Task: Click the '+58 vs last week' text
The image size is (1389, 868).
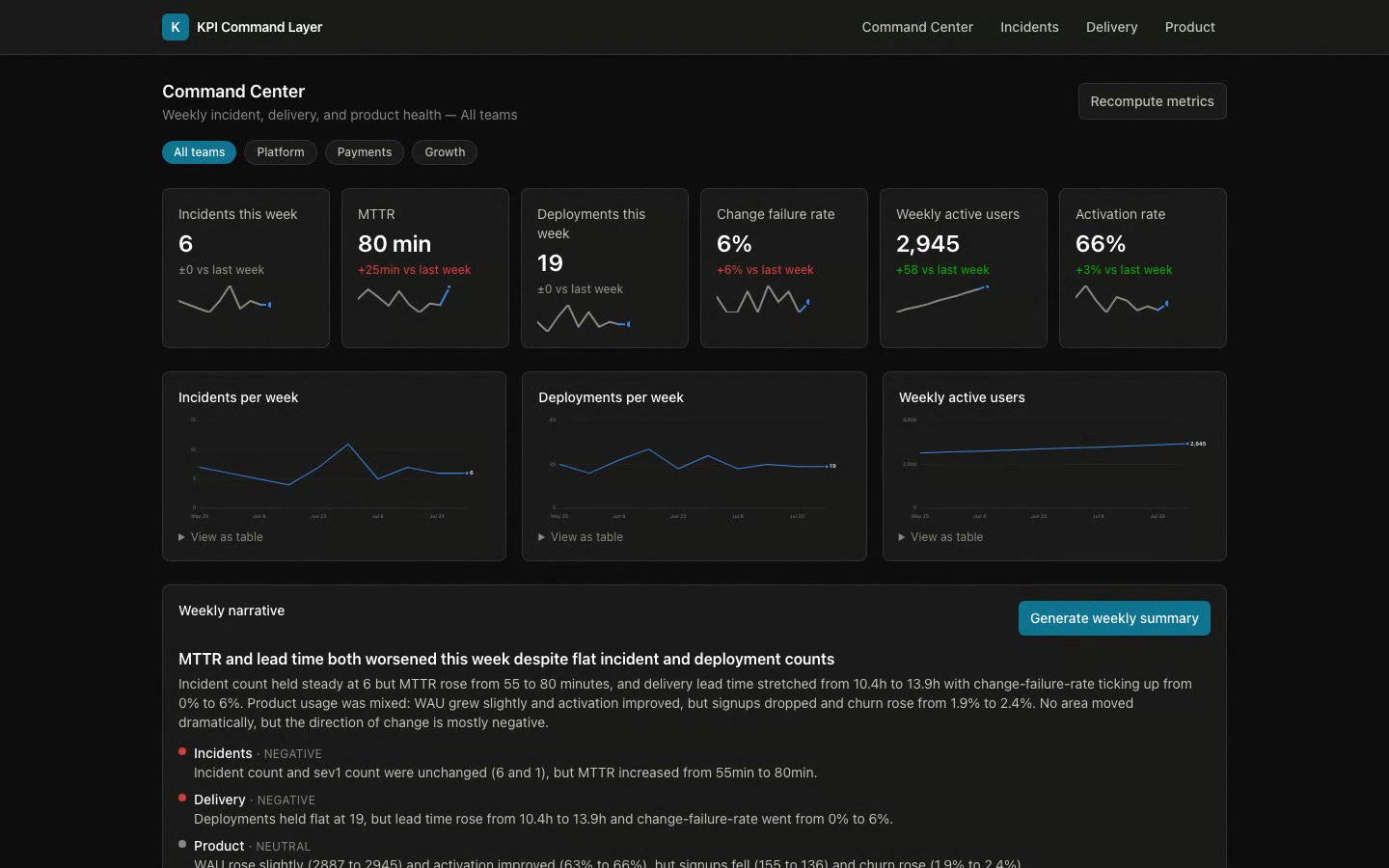Action: [x=942, y=270]
